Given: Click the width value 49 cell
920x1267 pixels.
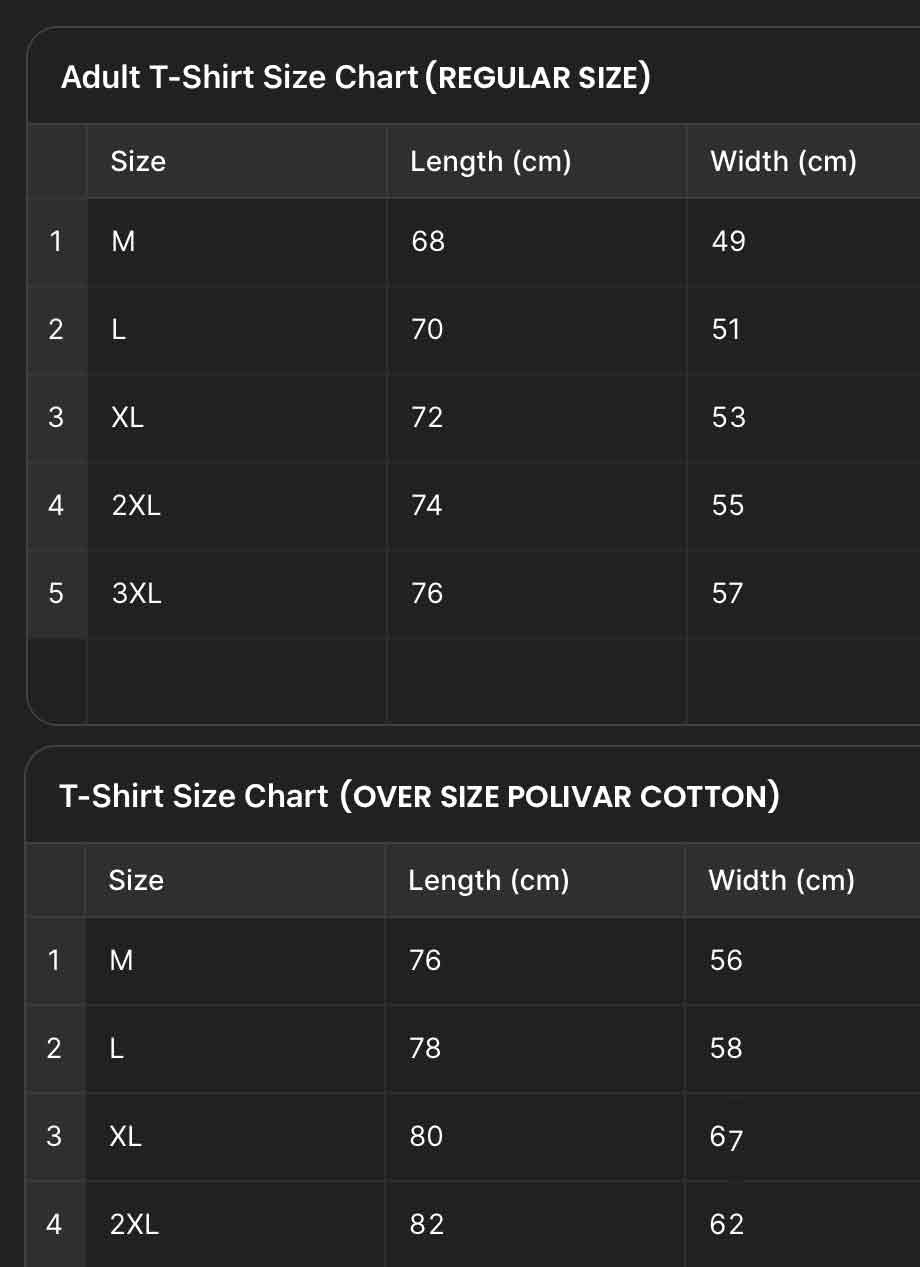Looking at the screenshot, I should (729, 241).
